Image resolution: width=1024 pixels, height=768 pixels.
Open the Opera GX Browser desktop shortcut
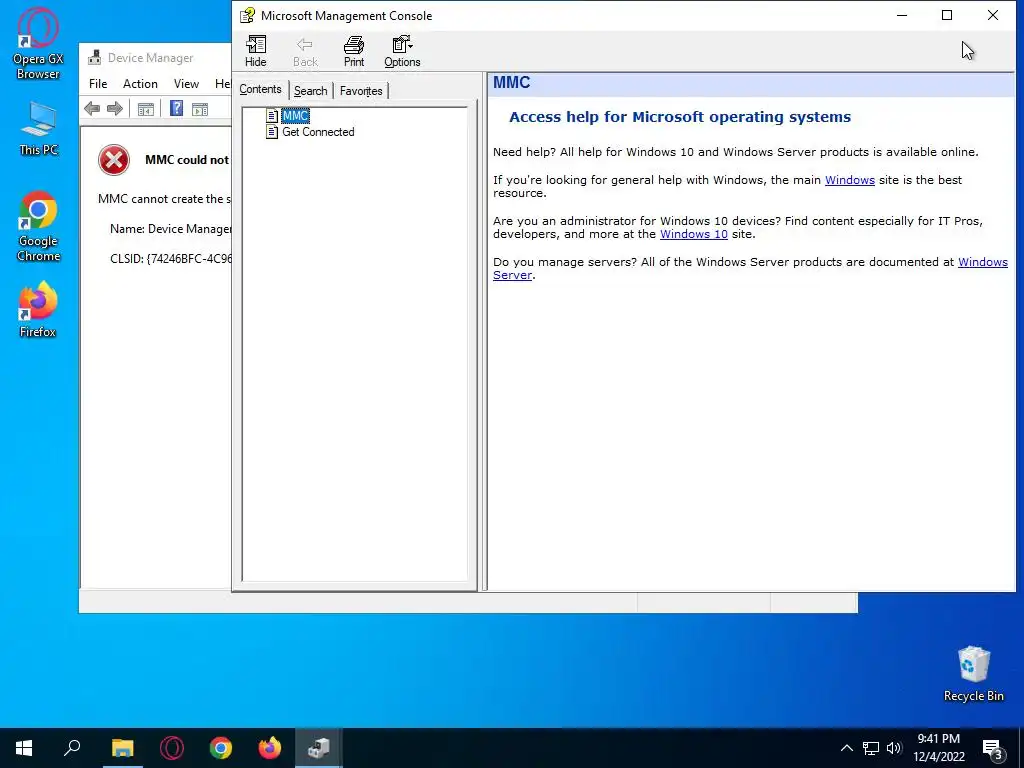tap(38, 44)
